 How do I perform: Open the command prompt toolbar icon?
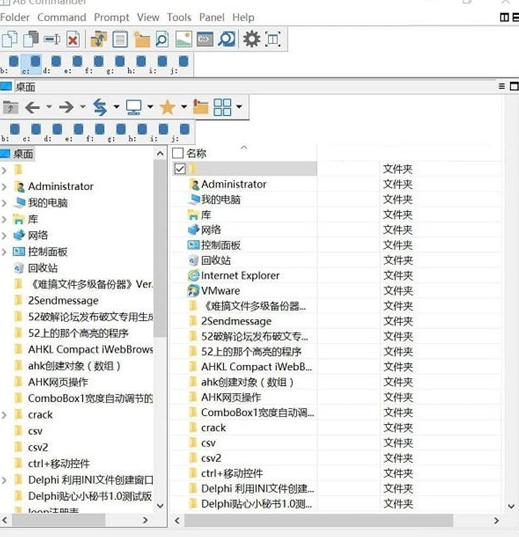(x=205, y=39)
